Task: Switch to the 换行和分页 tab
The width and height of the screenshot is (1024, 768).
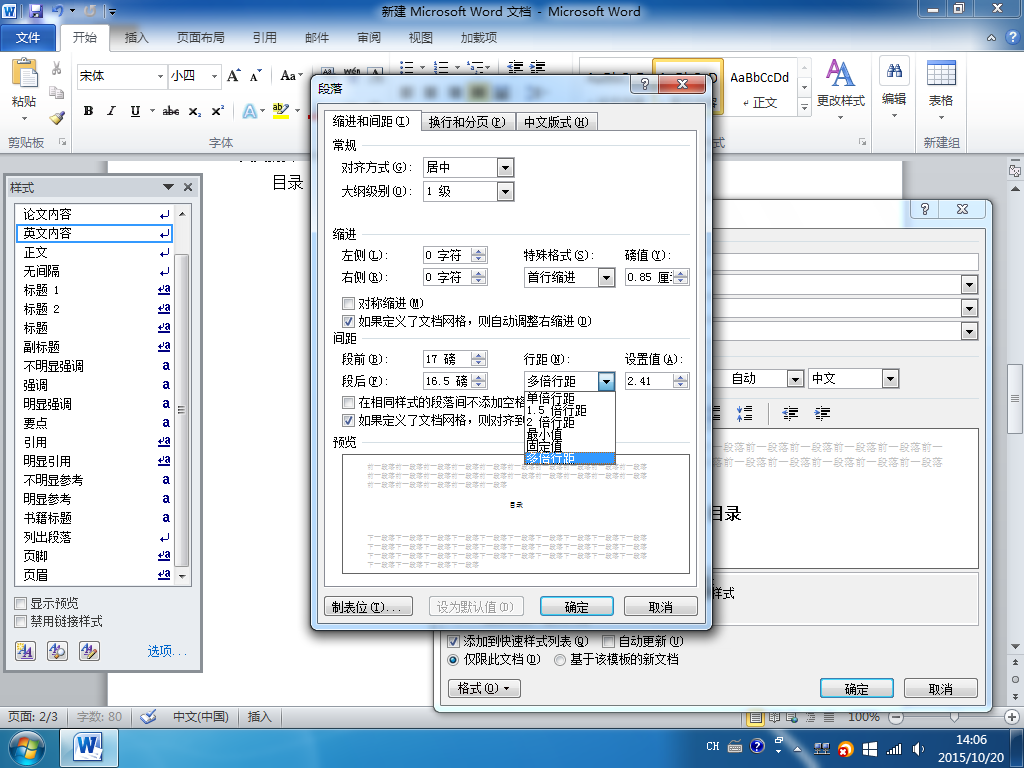Action: pos(468,122)
